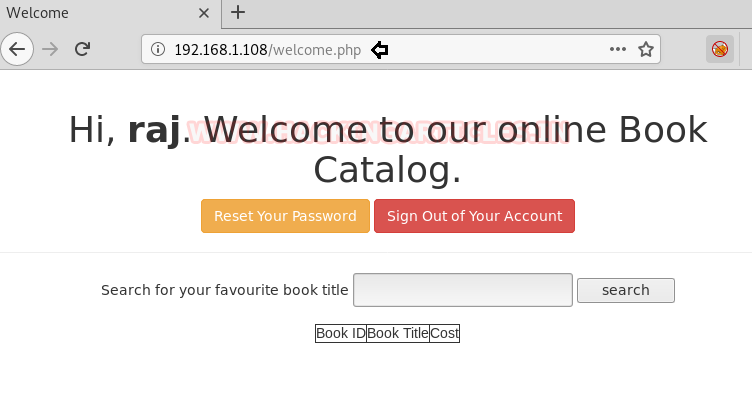
Task: Focus the book title search field
Action: tap(463, 290)
